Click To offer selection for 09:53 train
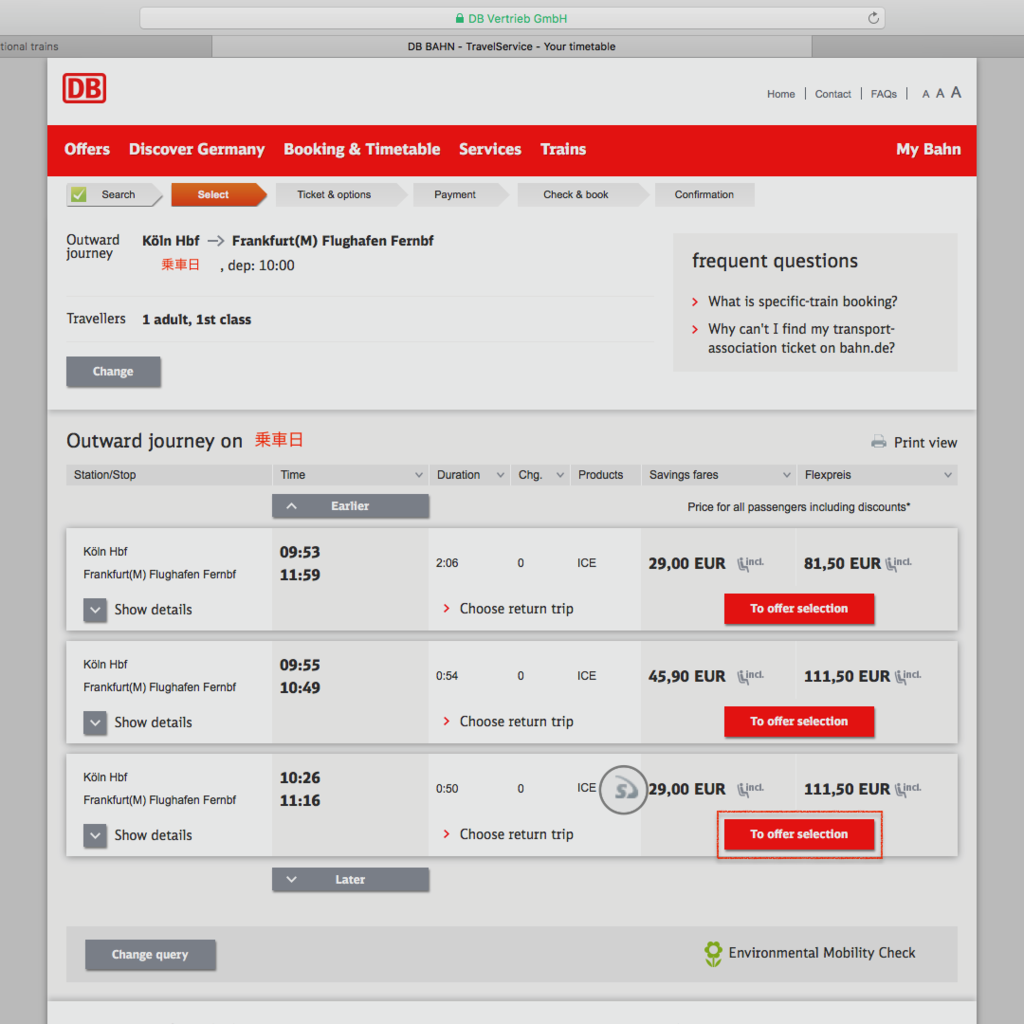Viewport: 1024px width, 1024px height. click(799, 609)
